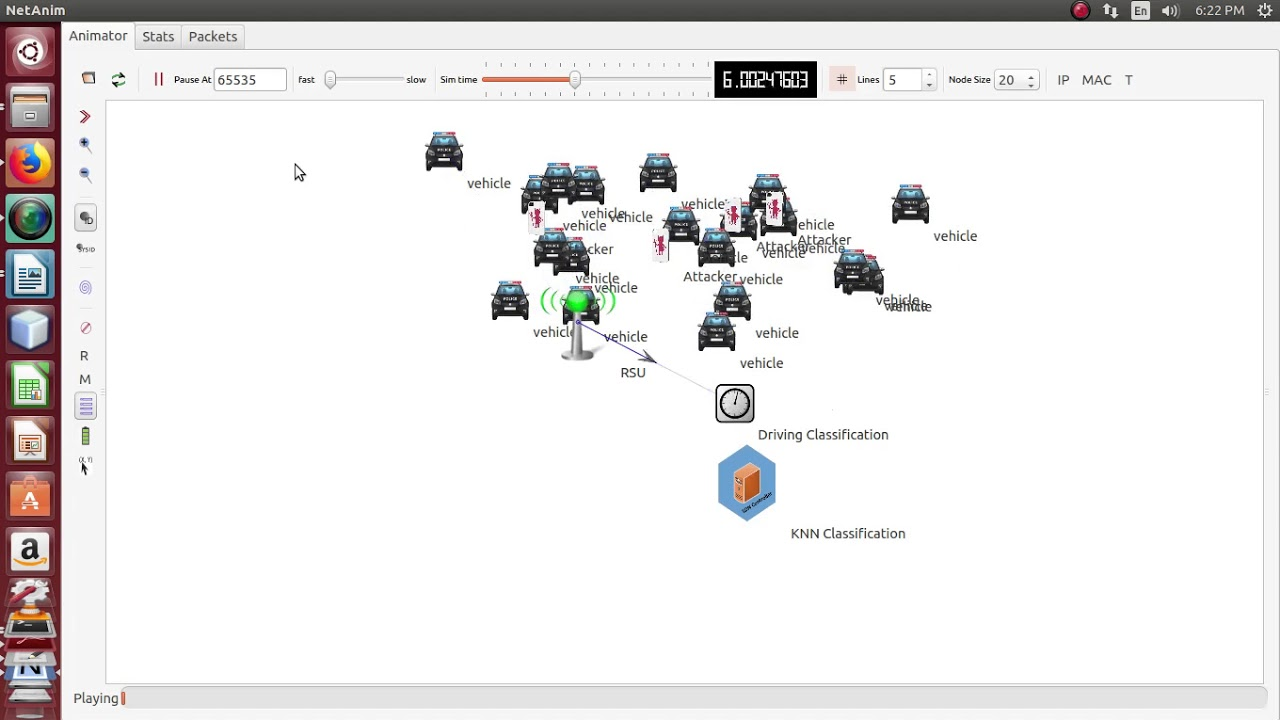Click the Sim time slider handle
Image resolution: width=1280 pixels, height=720 pixels.
point(575,80)
